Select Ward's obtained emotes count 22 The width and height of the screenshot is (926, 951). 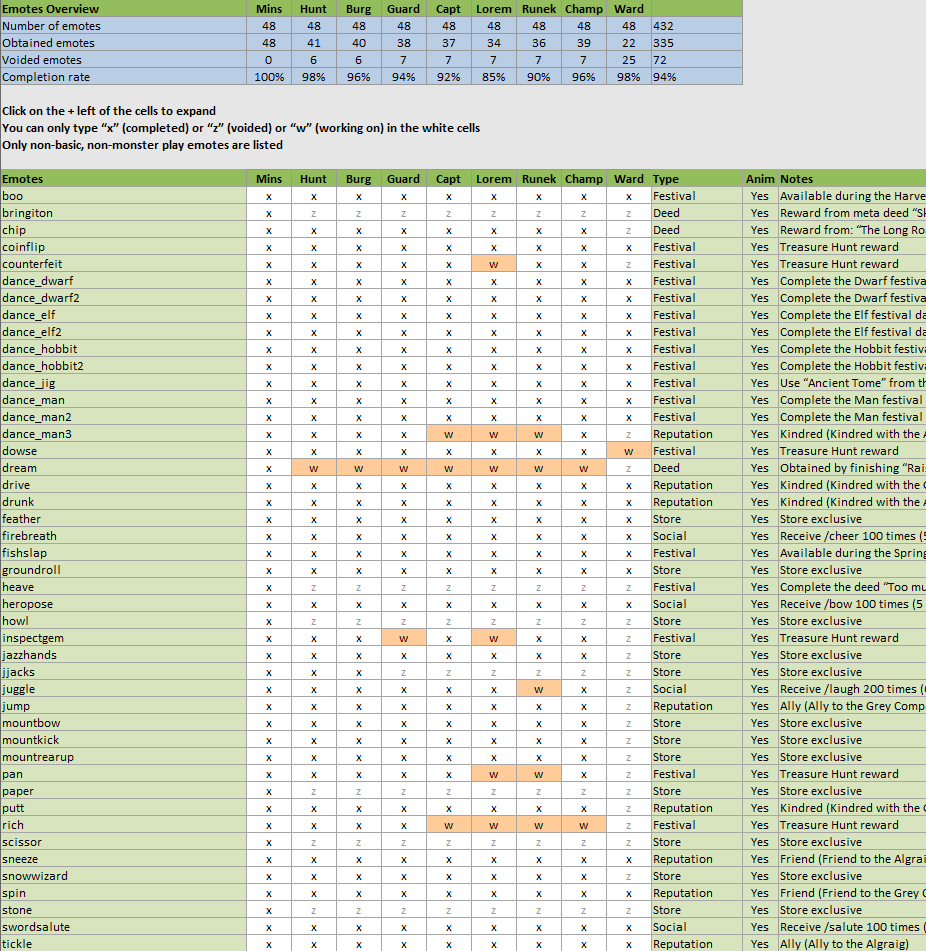(x=629, y=42)
